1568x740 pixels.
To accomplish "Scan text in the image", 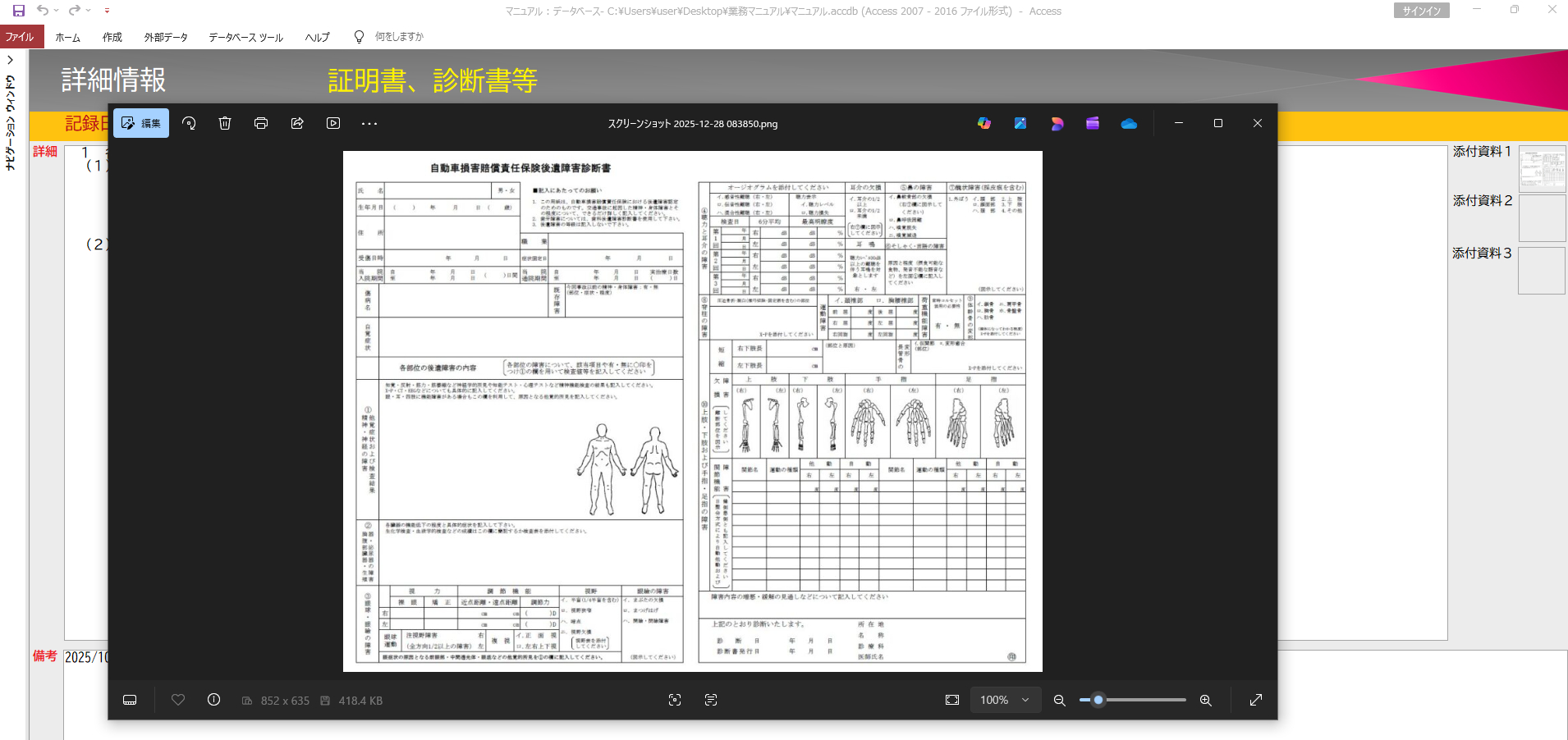I will coord(711,700).
